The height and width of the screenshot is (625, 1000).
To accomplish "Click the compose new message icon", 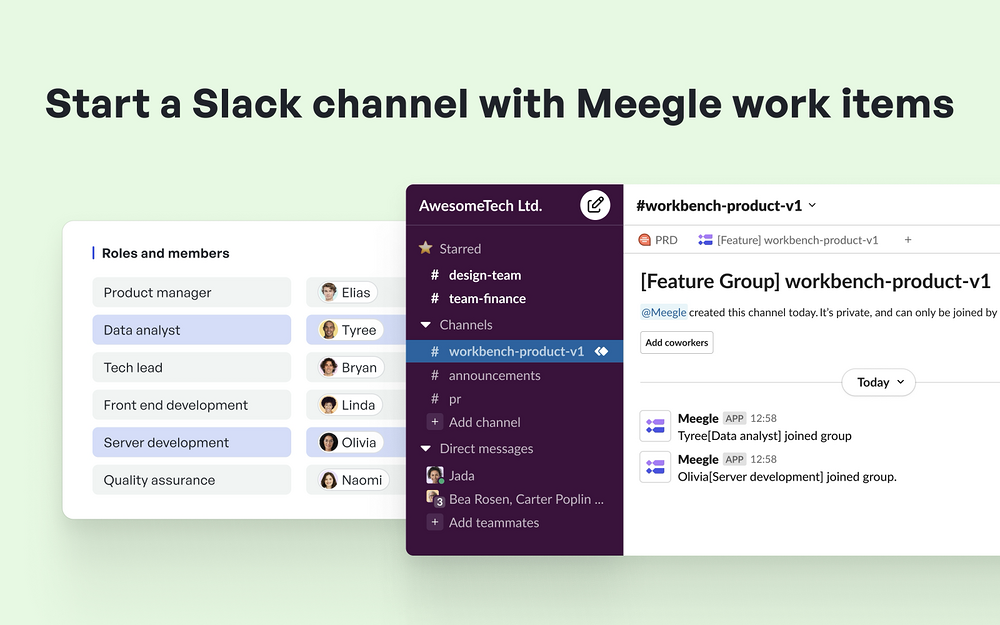I will coord(594,205).
